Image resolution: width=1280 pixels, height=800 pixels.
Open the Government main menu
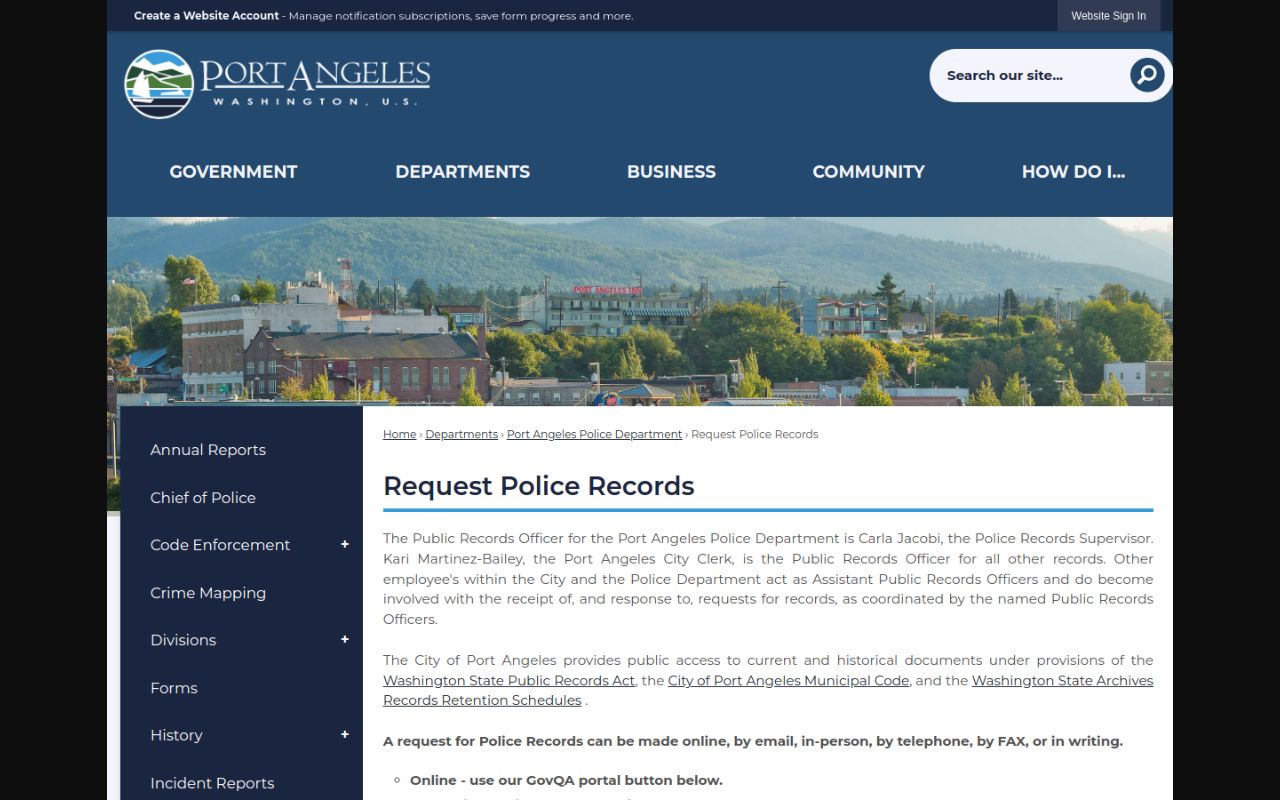pyautogui.click(x=233, y=172)
